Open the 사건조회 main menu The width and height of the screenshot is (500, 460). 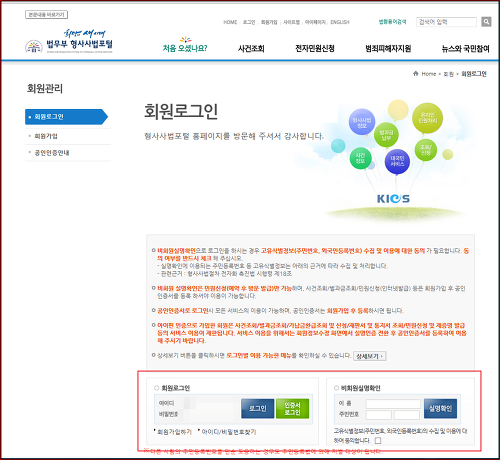tap(251, 49)
